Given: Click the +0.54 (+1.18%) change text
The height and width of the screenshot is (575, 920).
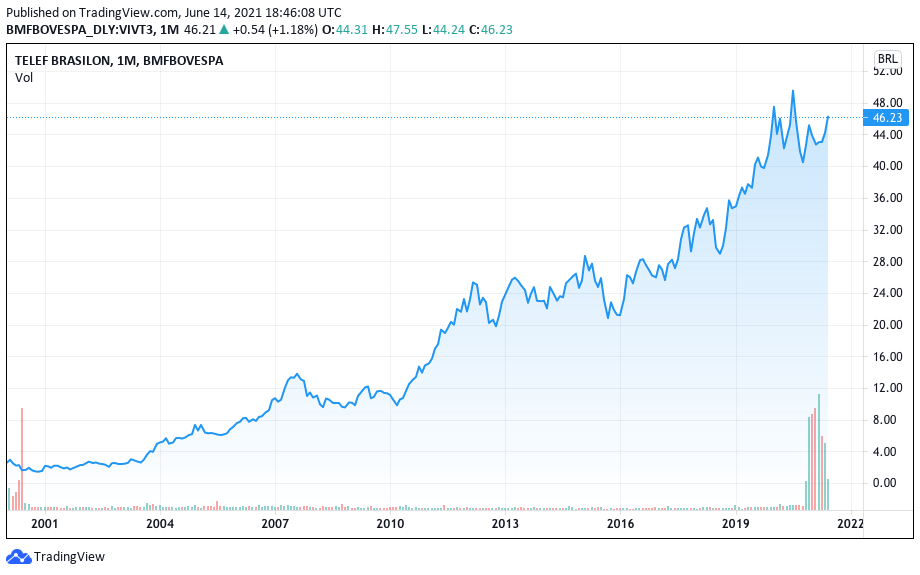Looking at the screenshot, I should [x=275, y=29].
